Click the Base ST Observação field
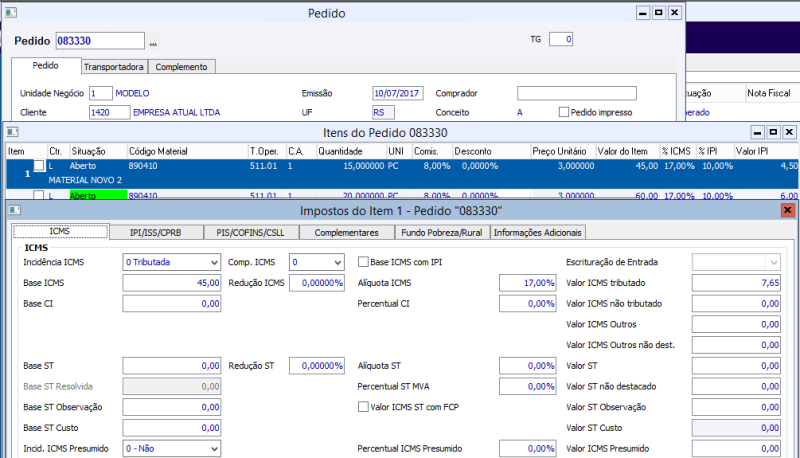The image size is (800, 458). click(x=172, y=407)
